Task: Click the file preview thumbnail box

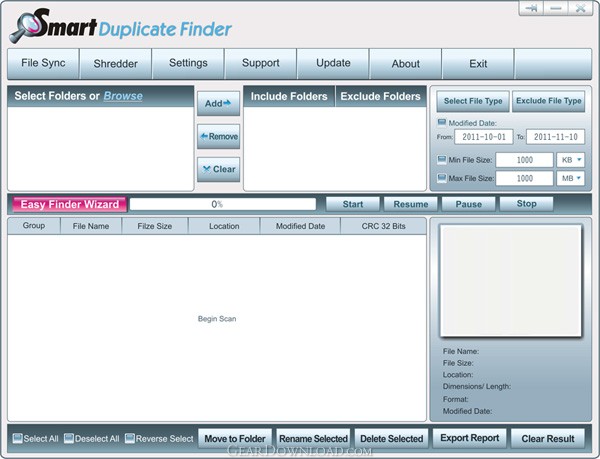Action: coord(511,281)
